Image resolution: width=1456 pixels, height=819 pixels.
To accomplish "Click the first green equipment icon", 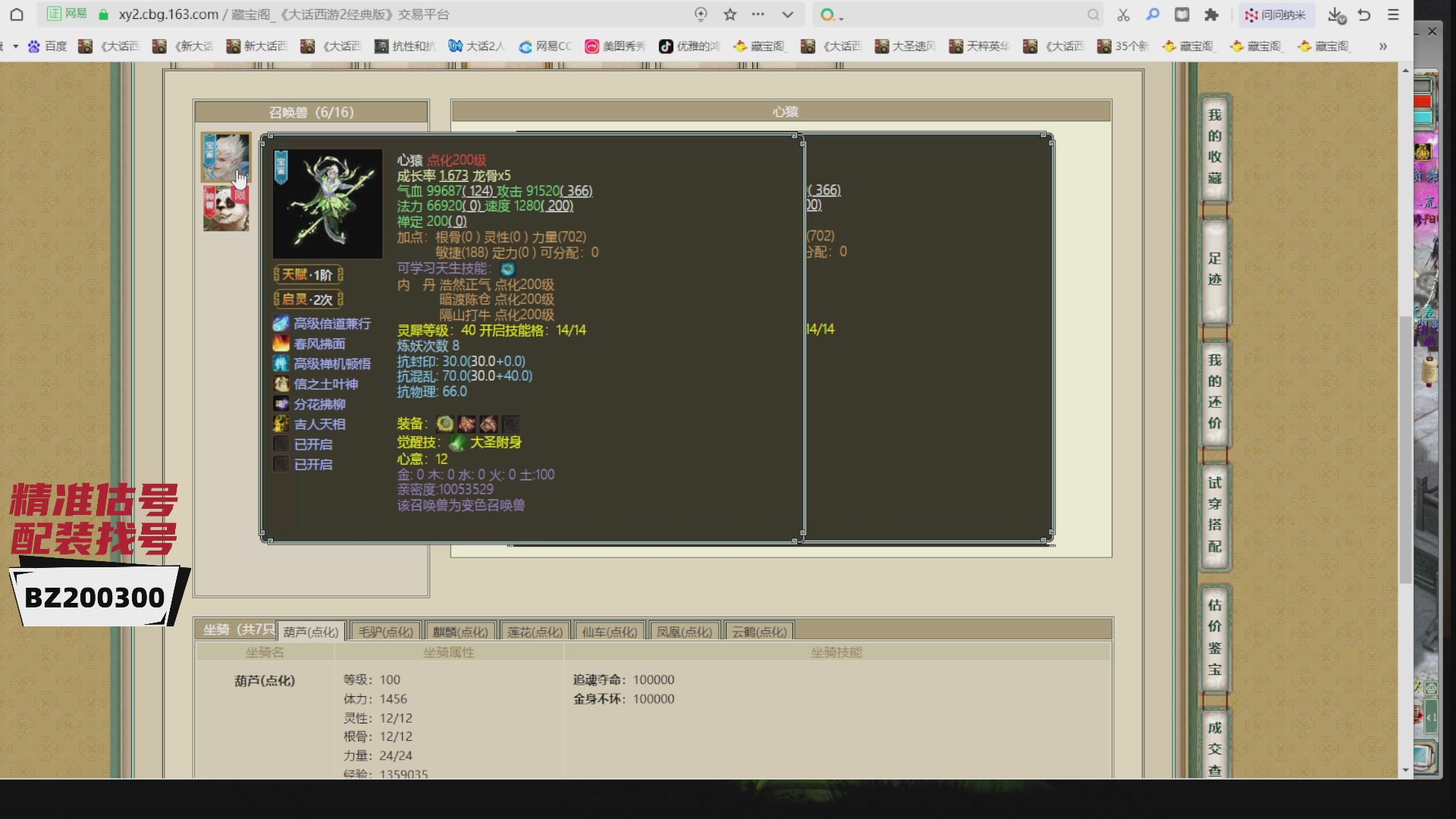I will click(x=445, y=424).
